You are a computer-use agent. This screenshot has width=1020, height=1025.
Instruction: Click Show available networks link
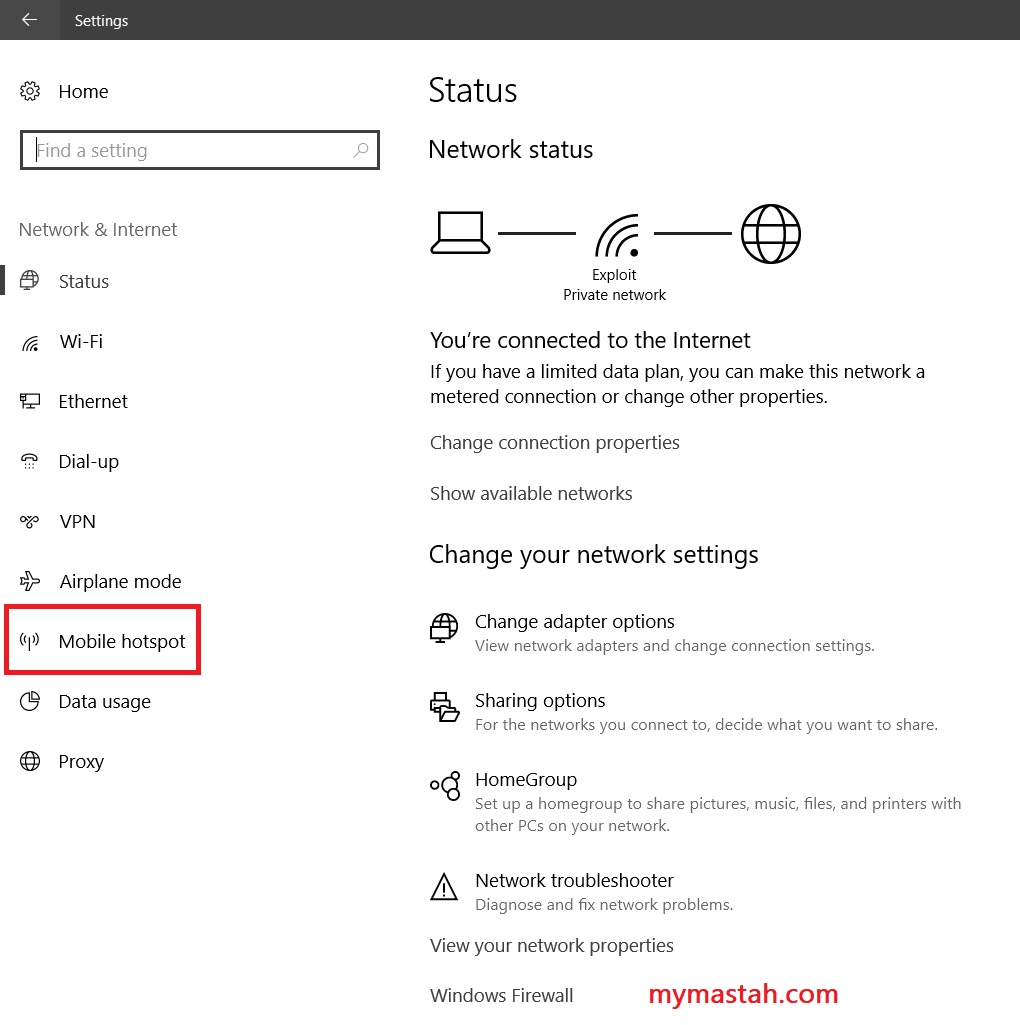(531, 494)
